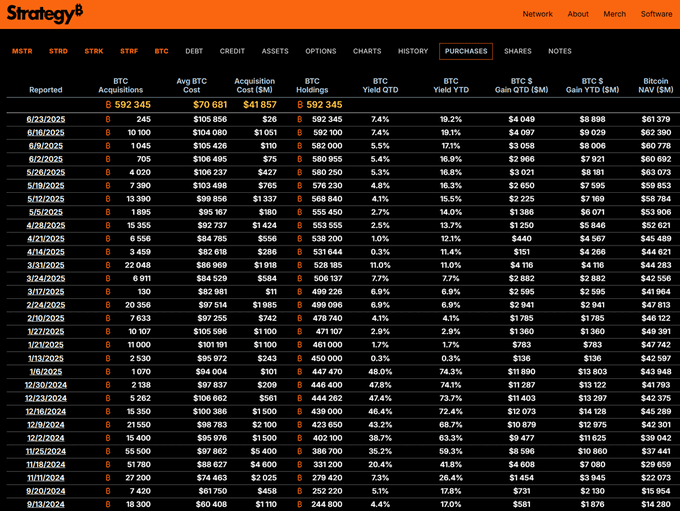The width and height of the screenshot is (680, 511).
Task: Open the 3/17/2025 report link
Action: (x=46, y=292)
